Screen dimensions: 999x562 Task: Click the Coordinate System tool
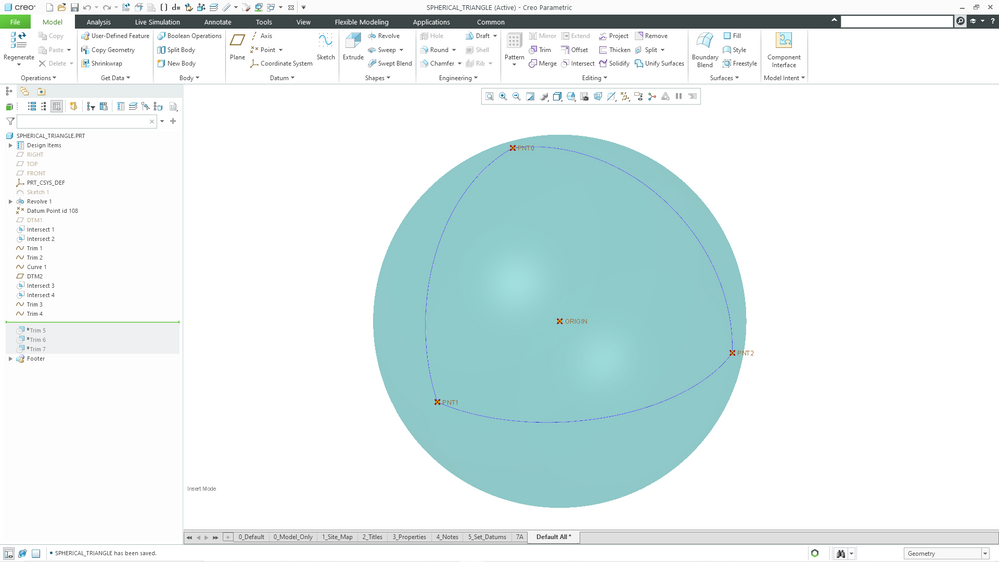[281, 64]
